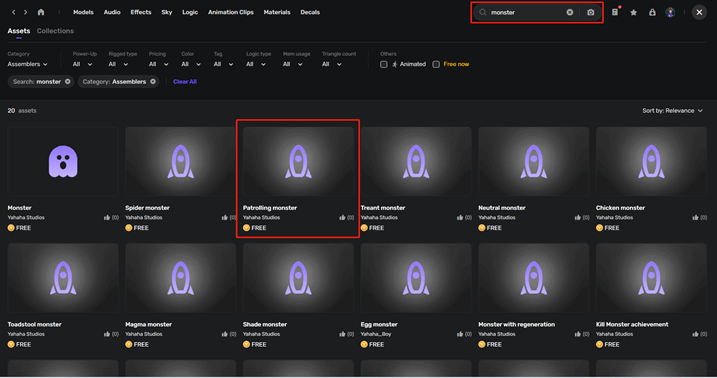The width and height of the screenshot is (717, 378).
Task: Open the Materials menu
Action: (277, 12)
